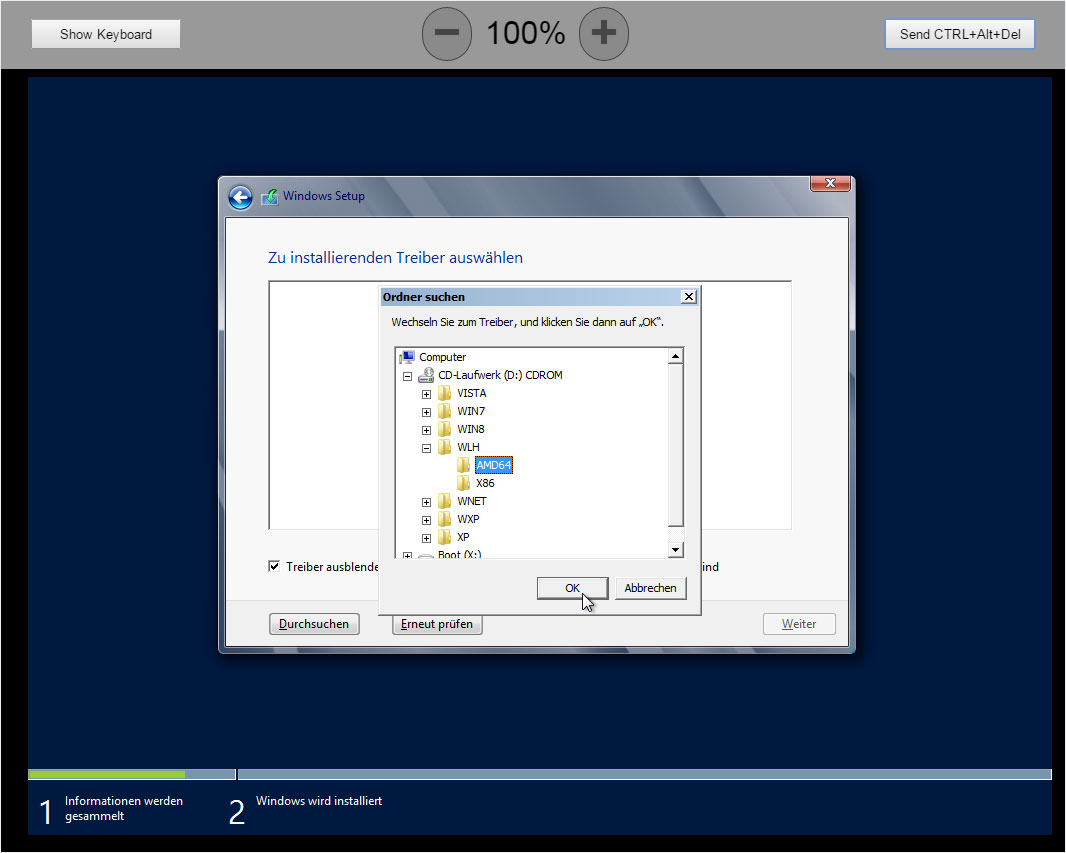This screenshot has height=853, width=1066.
Task: Close the Ordner suchen dialog
Action: (689, 297)
